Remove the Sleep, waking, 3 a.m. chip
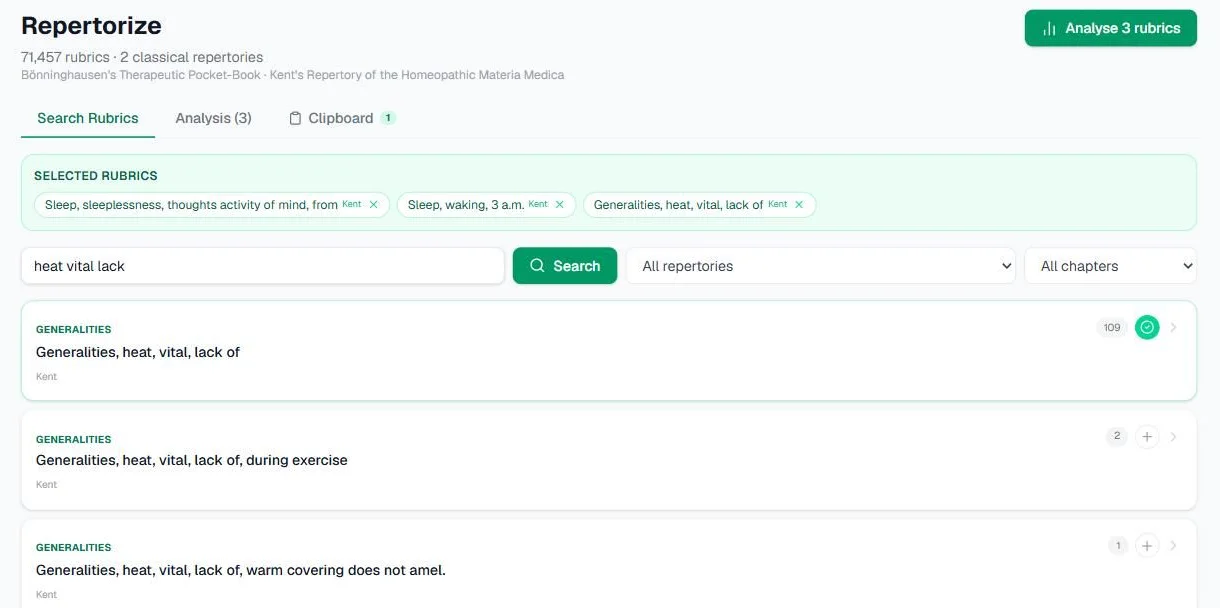Screen dimensions: 1220x608 pos(560,205)
